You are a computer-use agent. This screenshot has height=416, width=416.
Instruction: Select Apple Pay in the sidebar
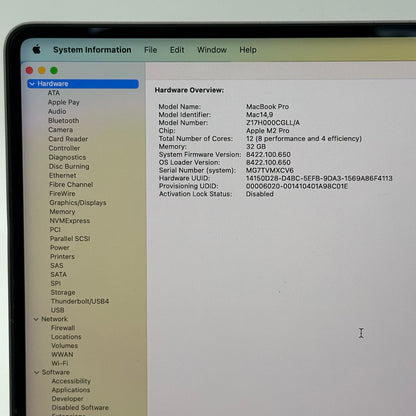coord(64,102)
